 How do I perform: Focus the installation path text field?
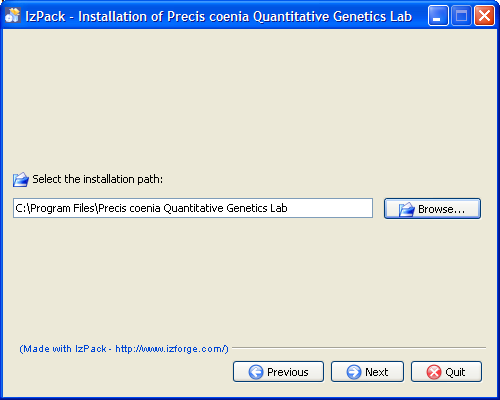[193, 208]
